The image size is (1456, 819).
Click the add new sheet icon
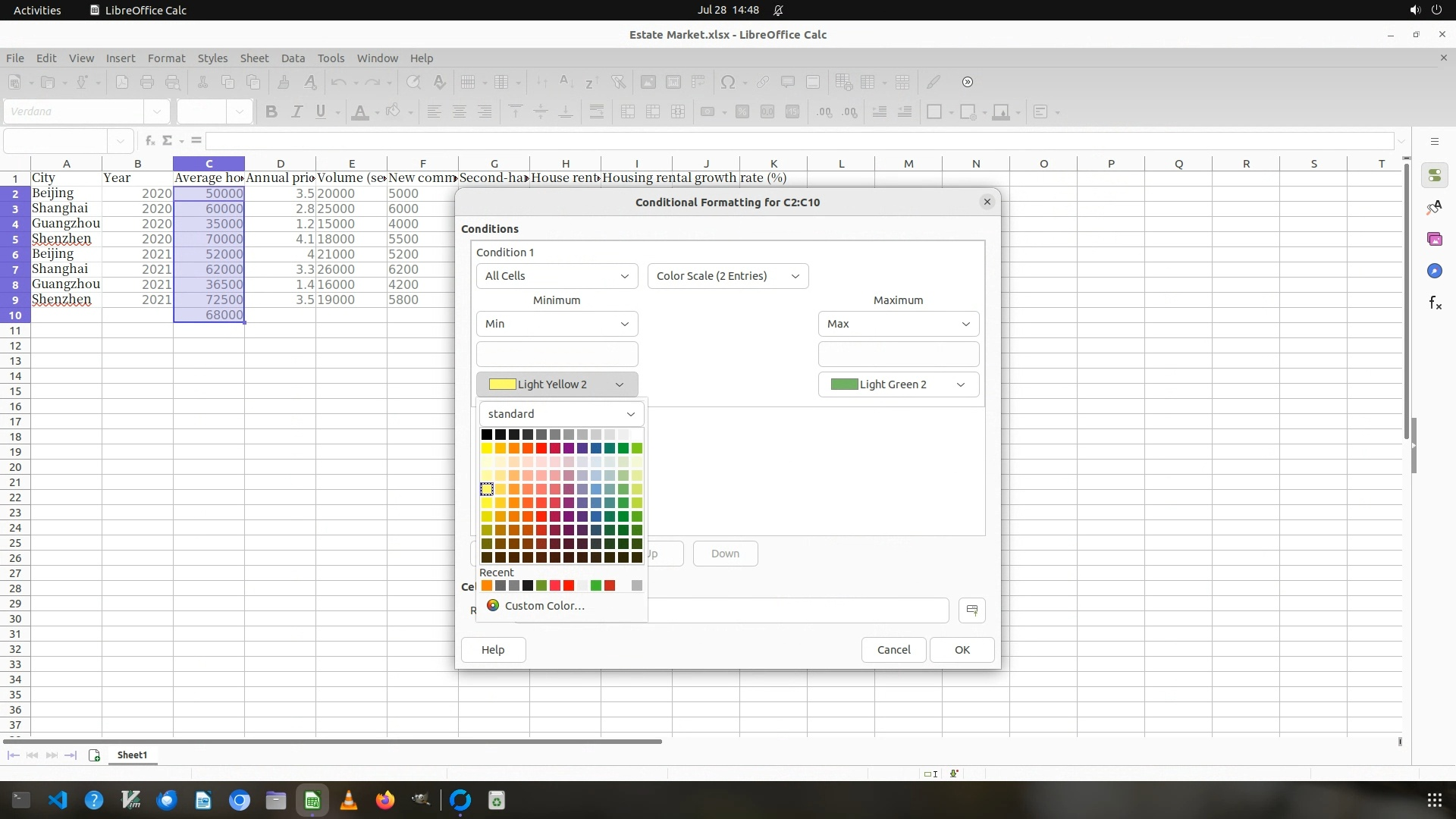[95, 755]
